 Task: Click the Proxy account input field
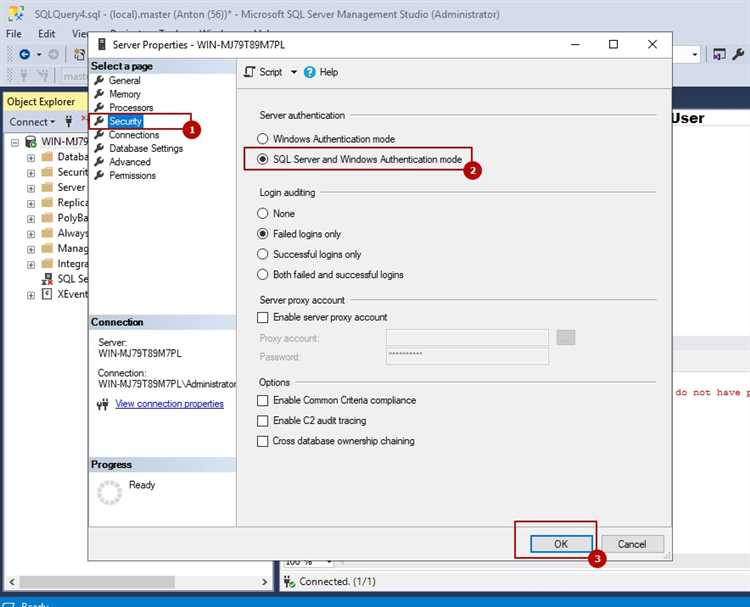pyautogui.click(x=467, y=338)
